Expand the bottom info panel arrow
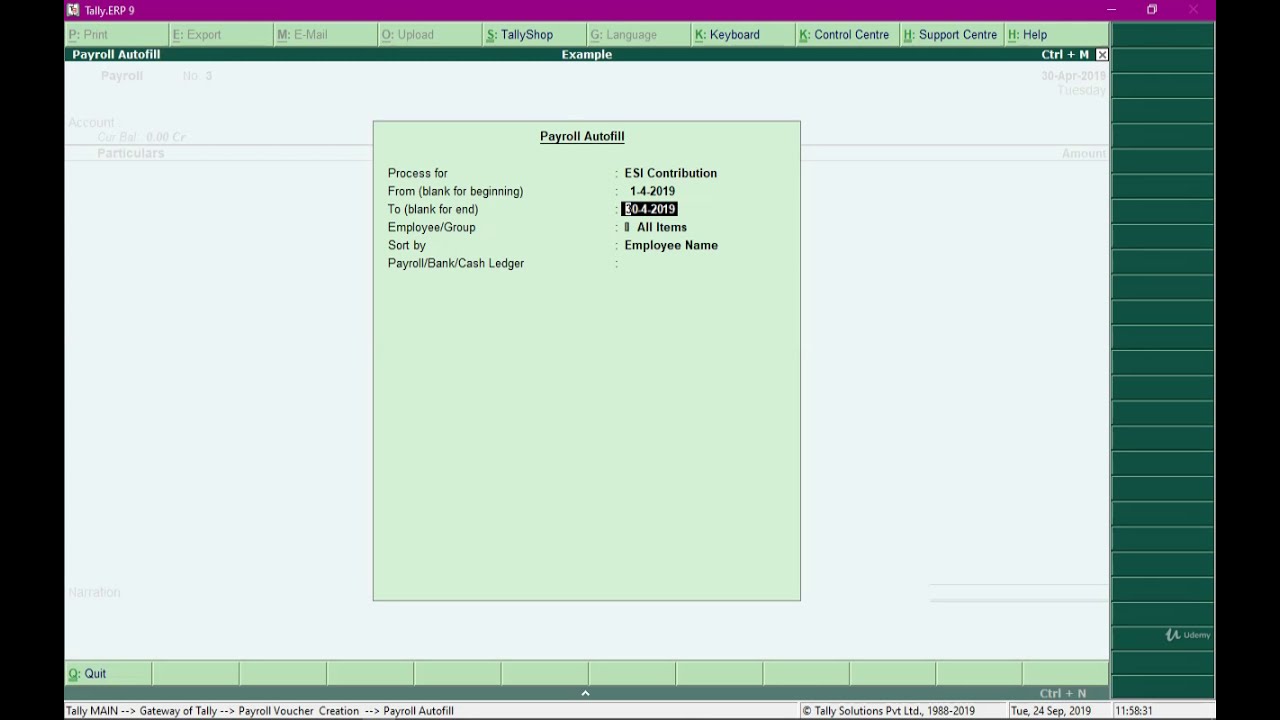Screen dimensions: 1280x720 pos(585,693)
